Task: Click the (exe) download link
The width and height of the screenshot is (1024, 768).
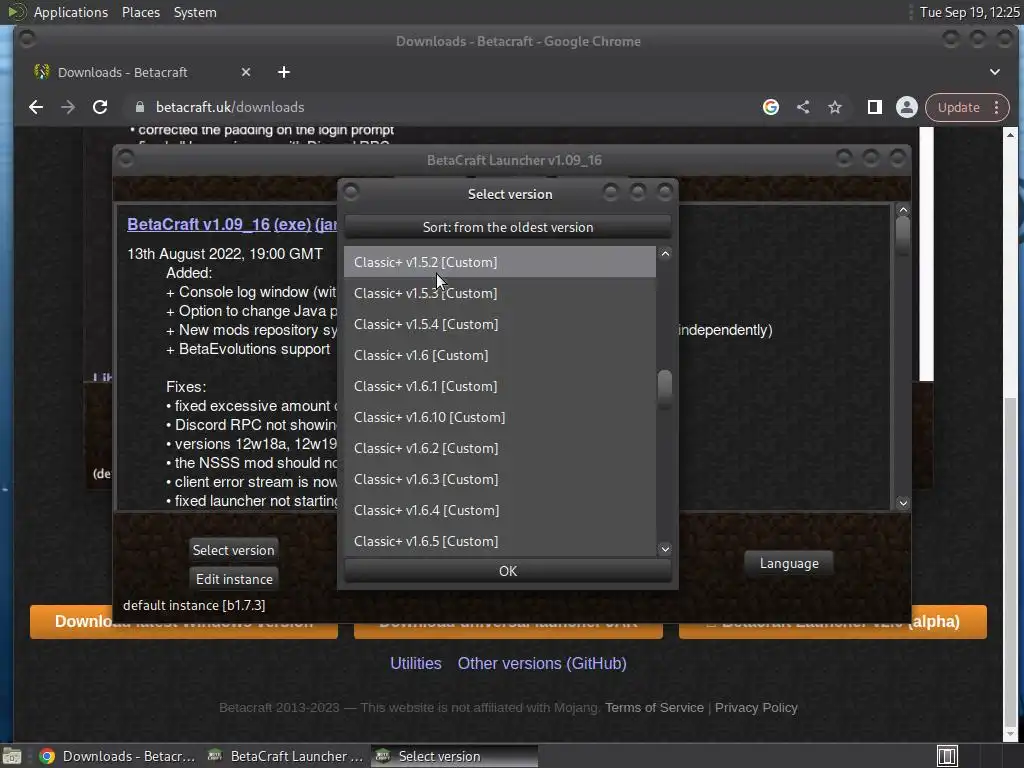Action: pyautogui.click(x=293, y=224)
